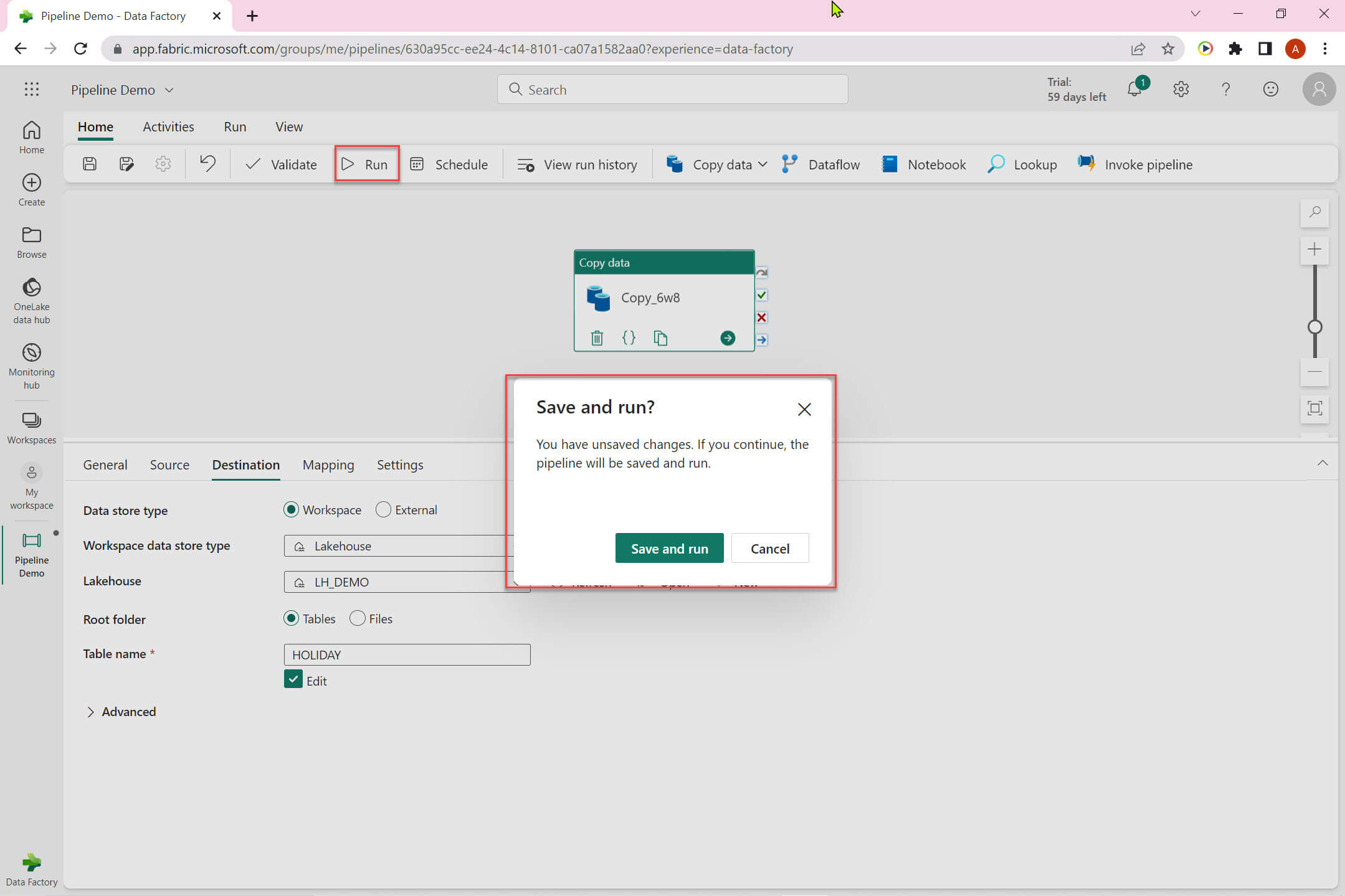Select External data store type
Image resolution: width=1345 pixels, height=896 pixels.
tap(384, 510)
